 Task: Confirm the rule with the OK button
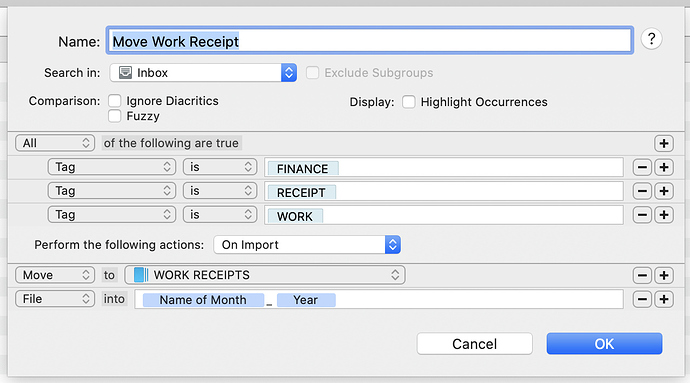[x=604, y=344]
